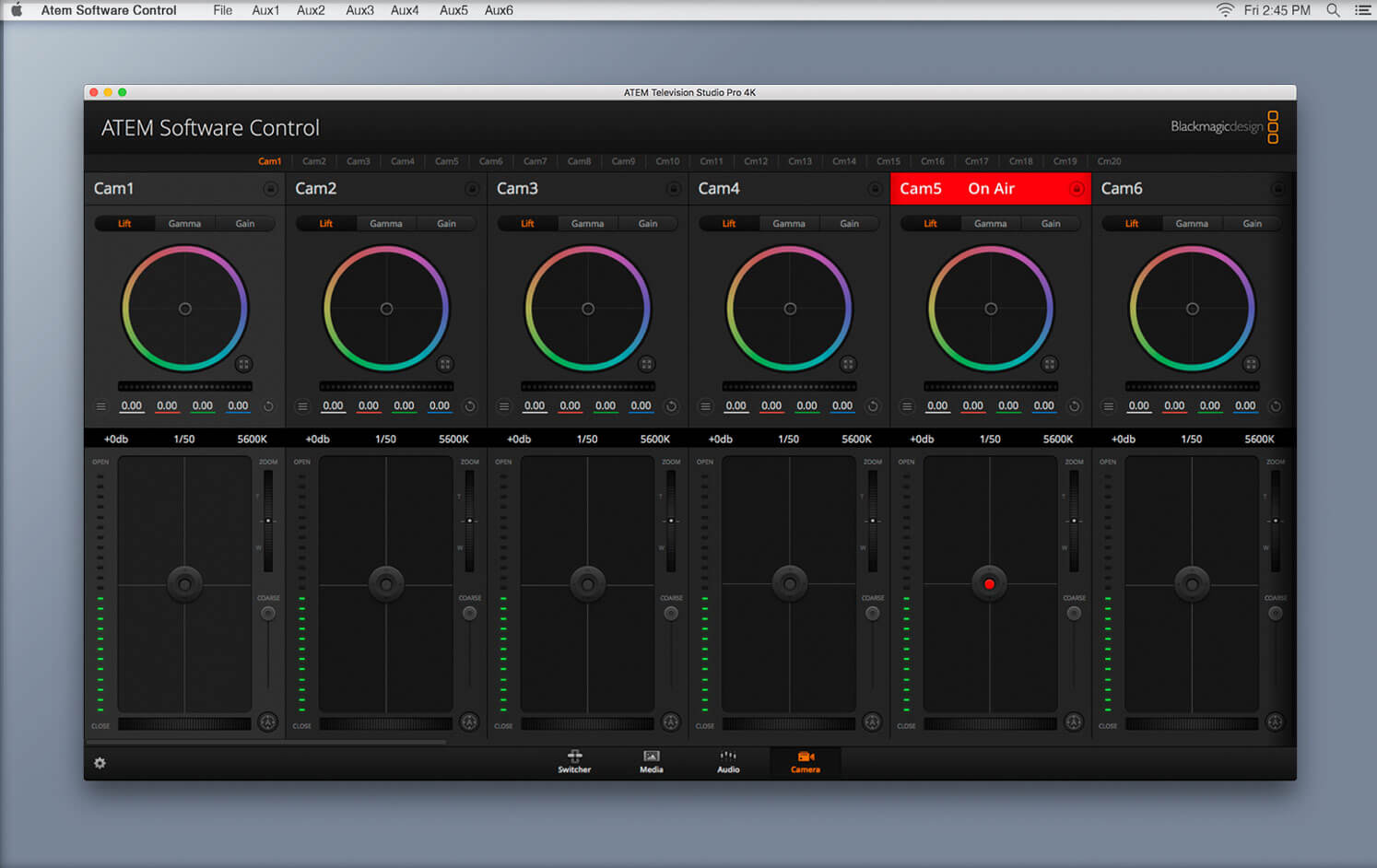Trigger auto focus button on Cam2
The image size is (1377, 868).
(x=469, y=722)
